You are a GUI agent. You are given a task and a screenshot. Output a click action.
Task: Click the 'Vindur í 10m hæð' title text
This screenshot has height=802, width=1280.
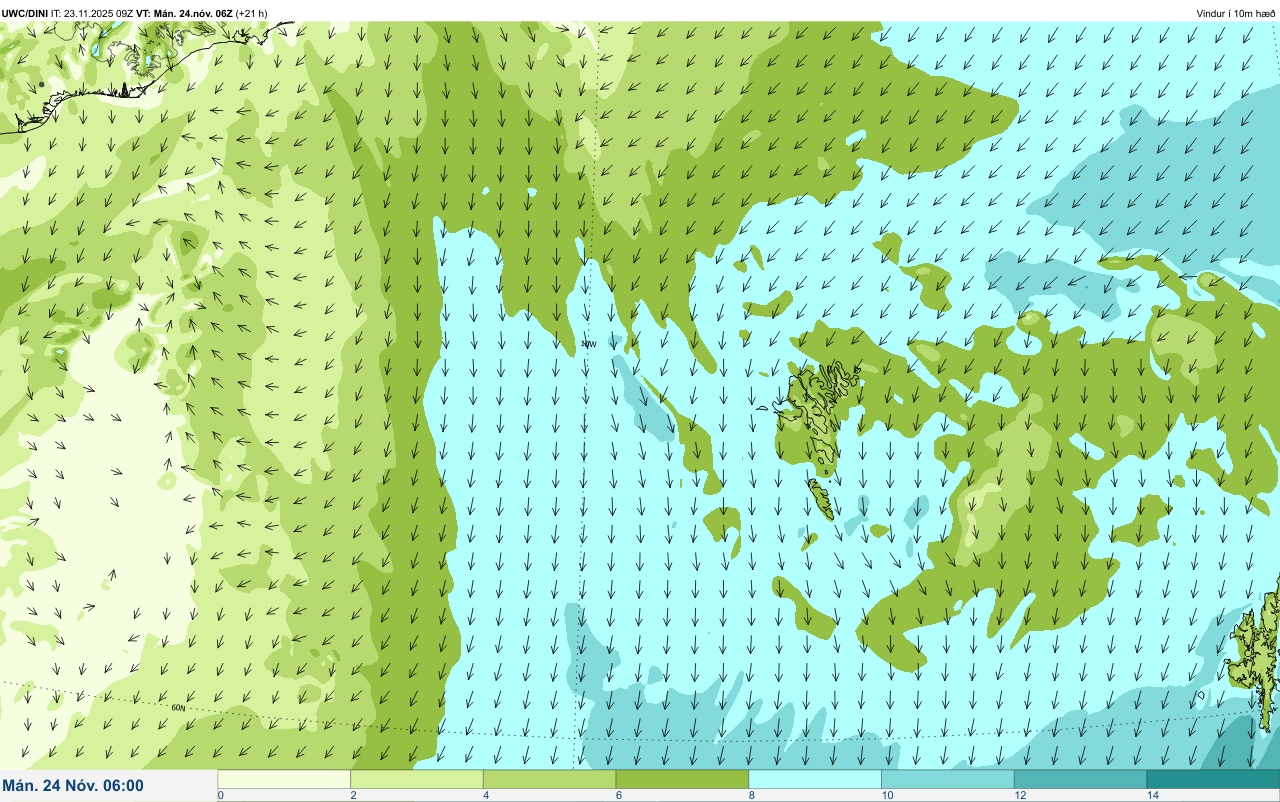coord(1235,13)
